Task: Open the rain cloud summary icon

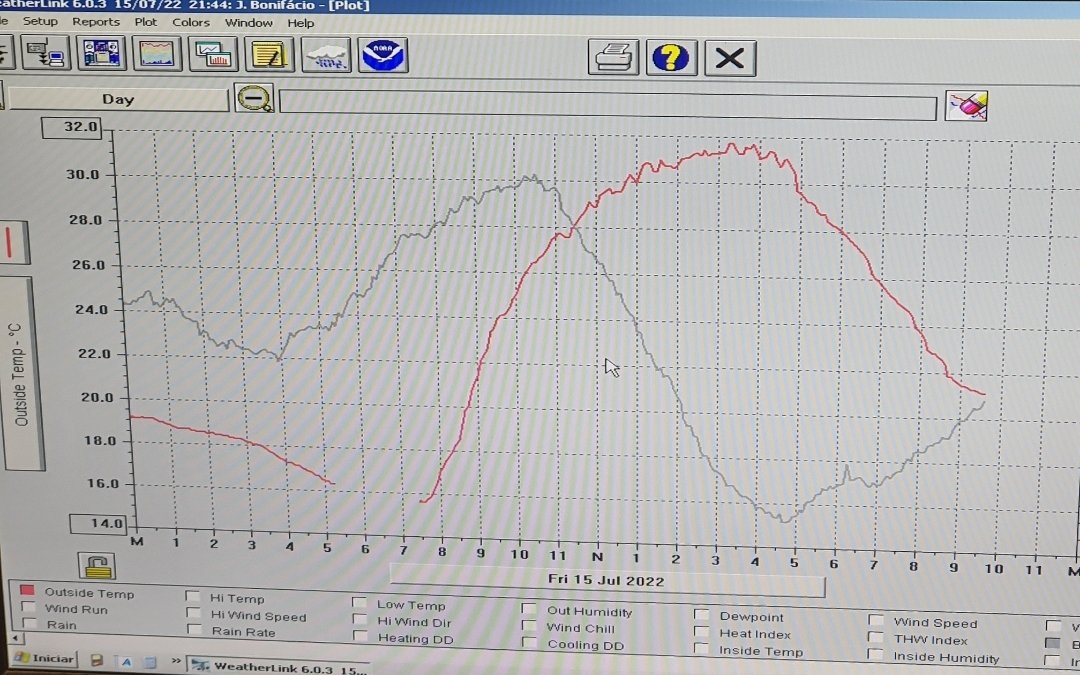Action: click(326, 55)
